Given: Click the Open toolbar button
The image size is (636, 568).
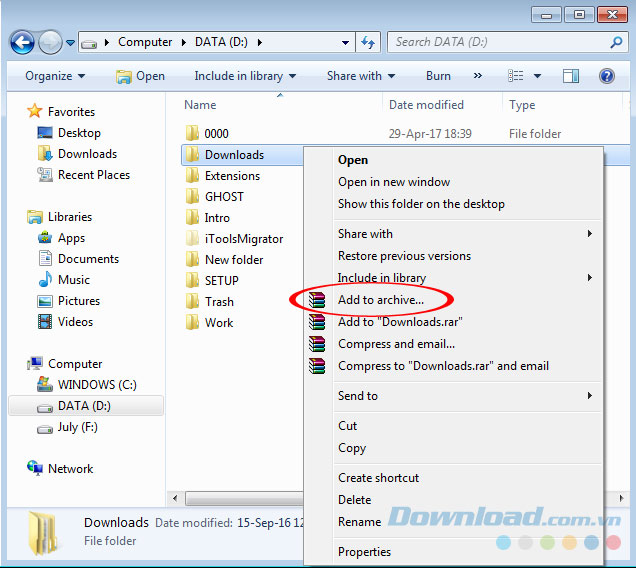Looking at the screenshot, I should pyautogui.click(x=140, y=76).
